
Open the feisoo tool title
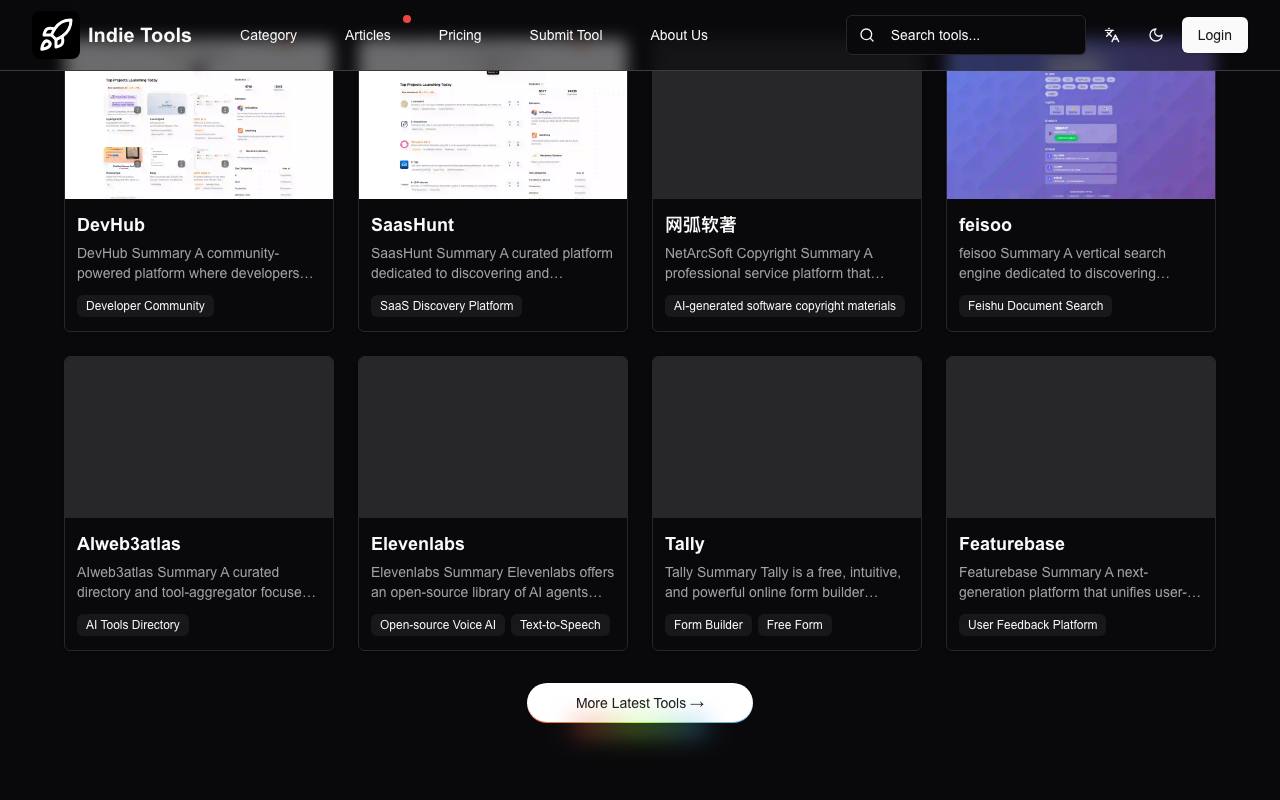pyautogui.click(x=985, y=225)
